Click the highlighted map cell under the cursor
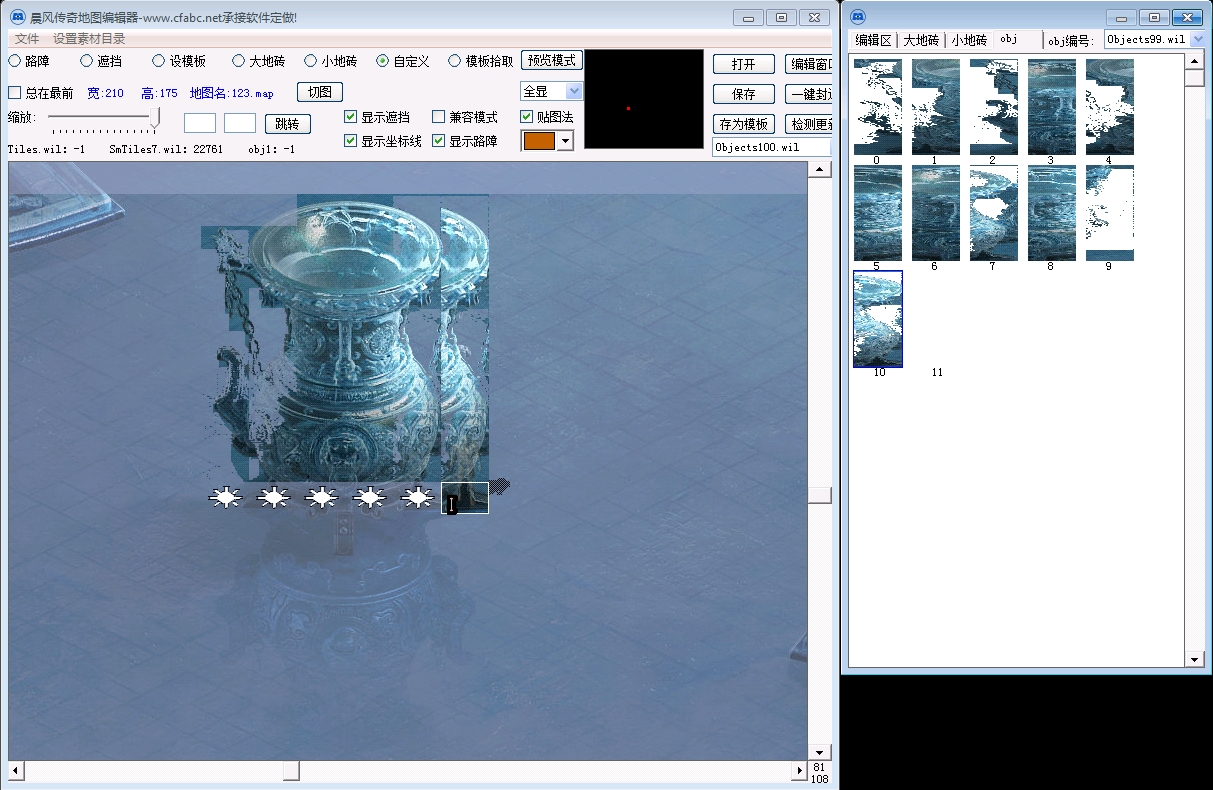Image resolution: width=1213 pixels, height=790 pixels. (465, 498)
